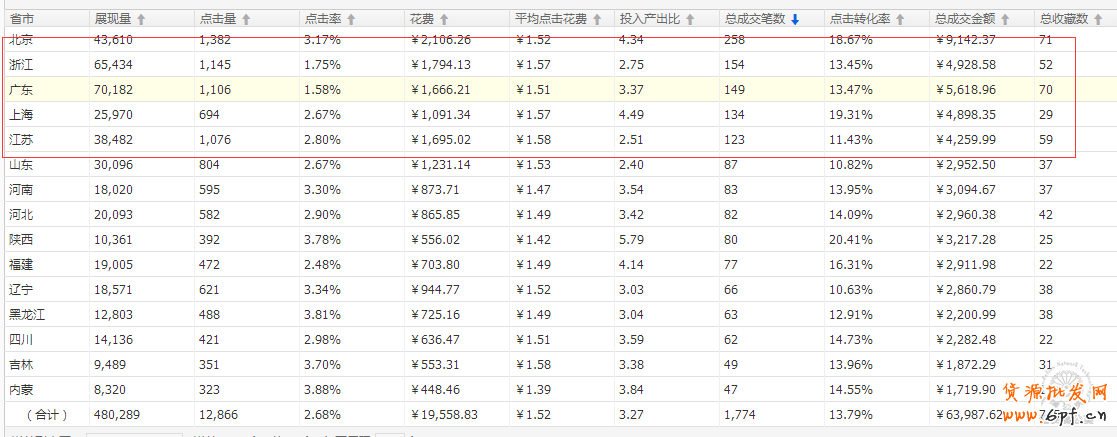Image resolution: width=1117 pixels, height=437 pixels.
Task: Sort by 平均点击花费 using its arrow
Action: (597, 19)
